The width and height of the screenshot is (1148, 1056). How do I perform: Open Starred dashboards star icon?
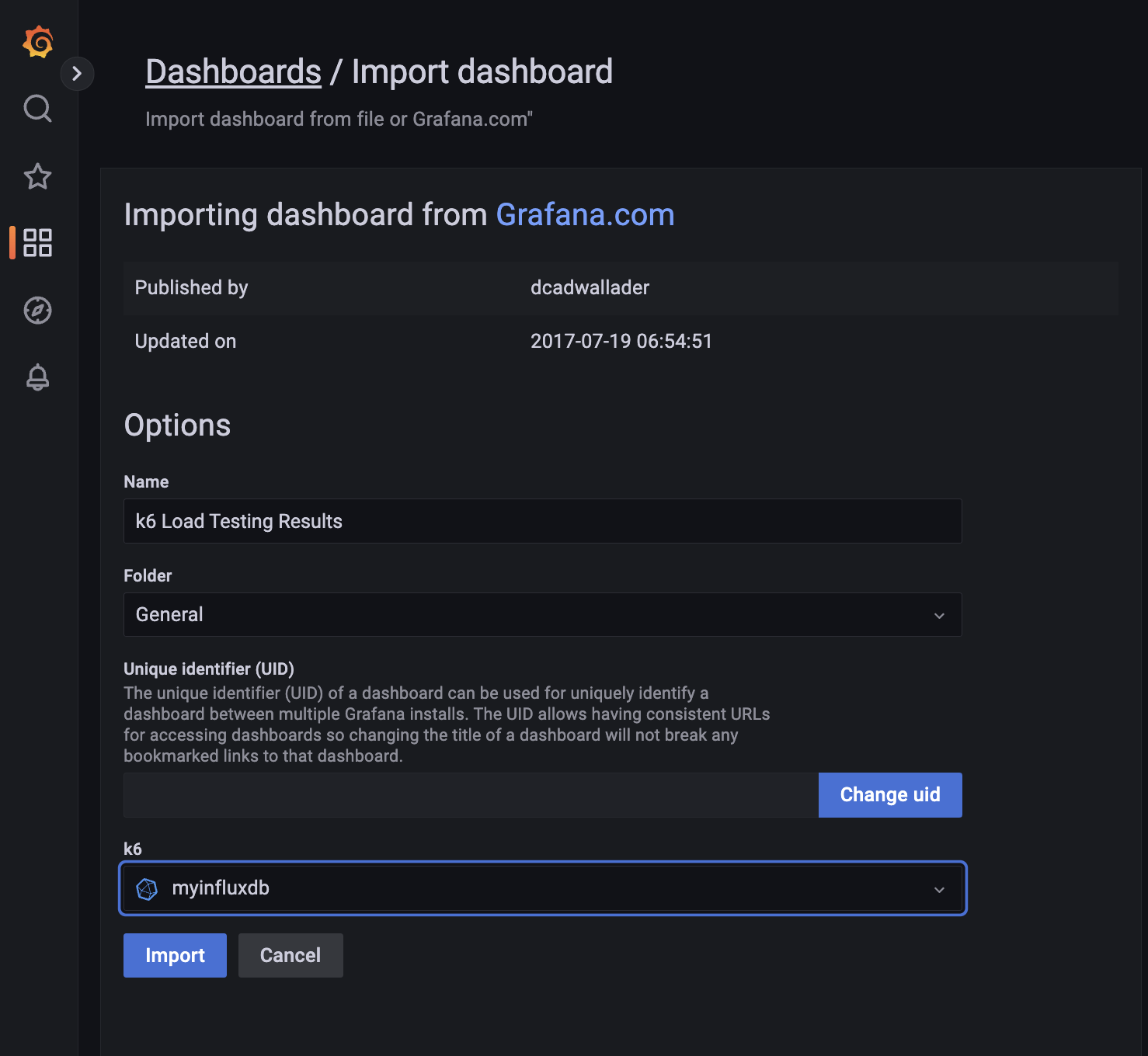pyautogui.click(x=37, y=176)
